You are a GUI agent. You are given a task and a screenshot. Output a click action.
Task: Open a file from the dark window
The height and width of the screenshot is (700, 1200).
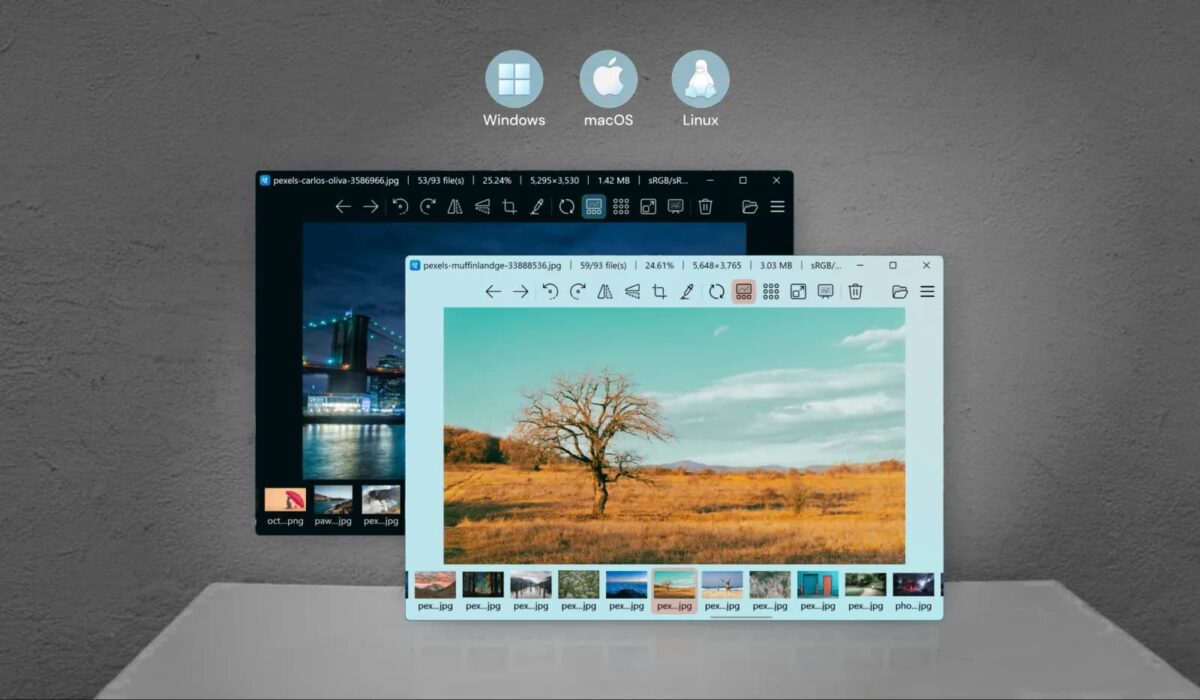pyautogui.click(x=750, y=206)
